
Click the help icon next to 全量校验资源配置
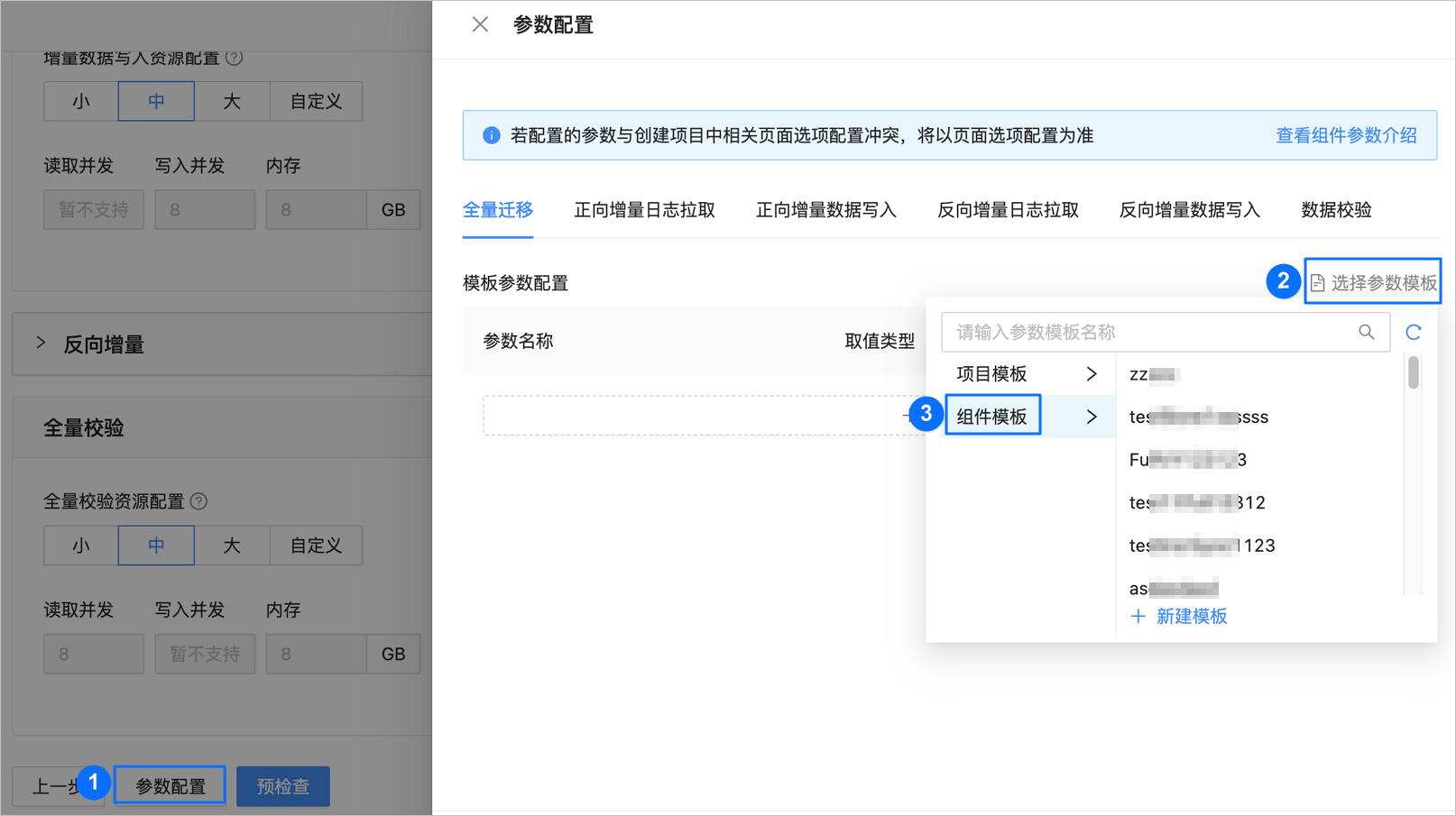point(199,501)
